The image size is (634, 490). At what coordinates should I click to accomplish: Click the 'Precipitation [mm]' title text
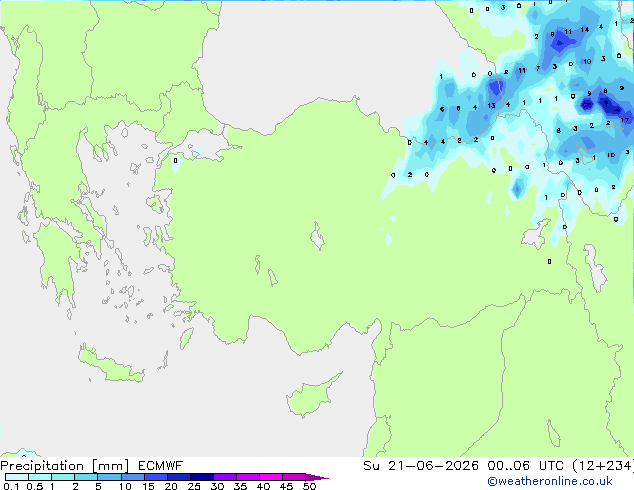65,466
